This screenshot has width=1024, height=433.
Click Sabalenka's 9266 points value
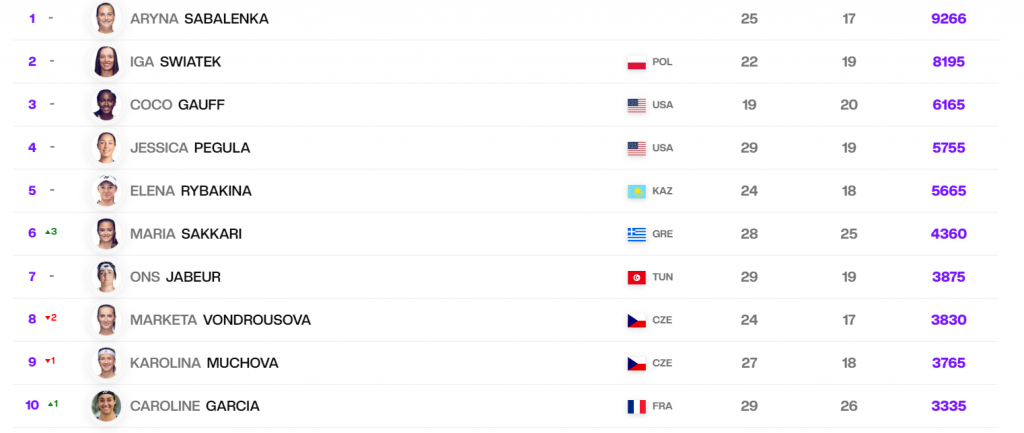click(x=947, y=18)
